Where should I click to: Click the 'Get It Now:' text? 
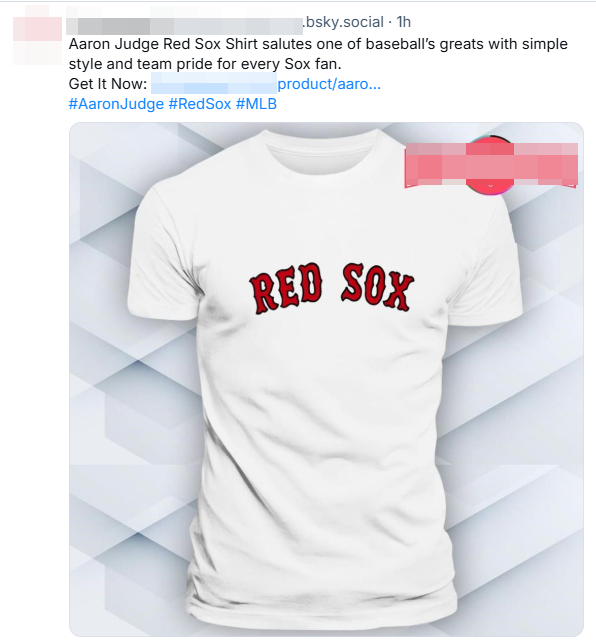107,84
